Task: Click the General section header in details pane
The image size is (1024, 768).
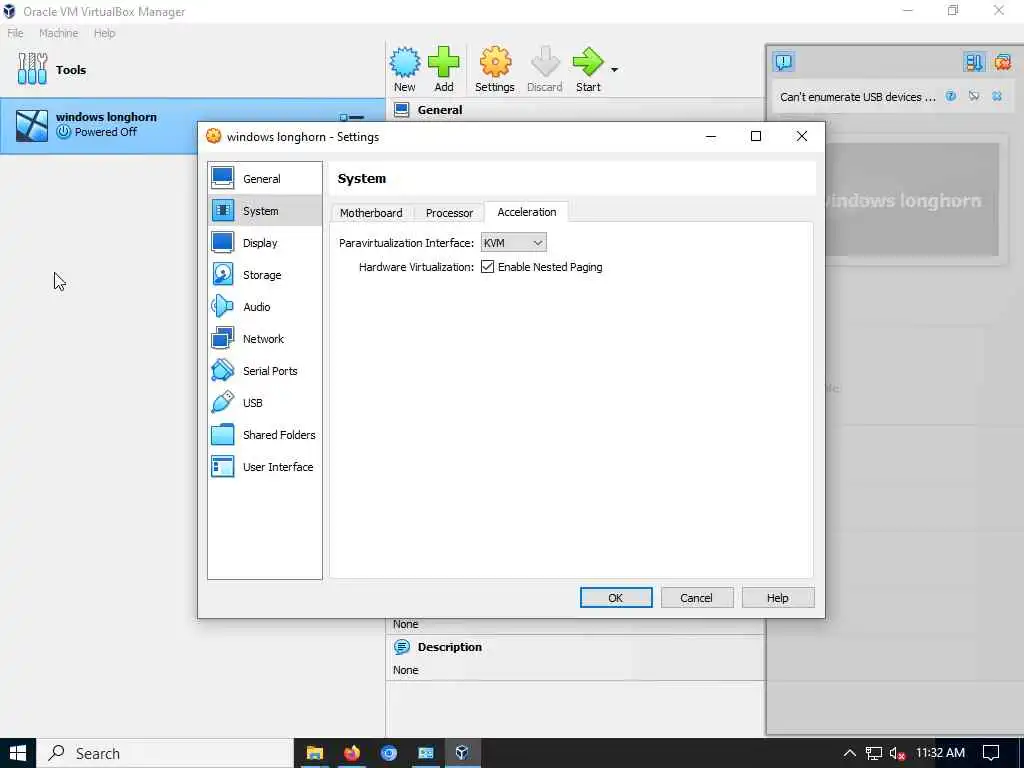Action: click(440, 110)
